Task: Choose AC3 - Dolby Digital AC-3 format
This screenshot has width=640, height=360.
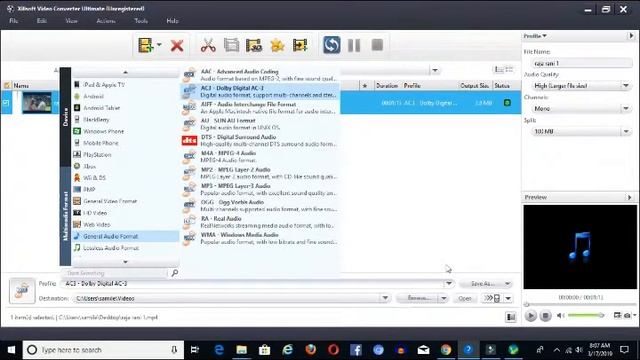Action: pos(260,91)
